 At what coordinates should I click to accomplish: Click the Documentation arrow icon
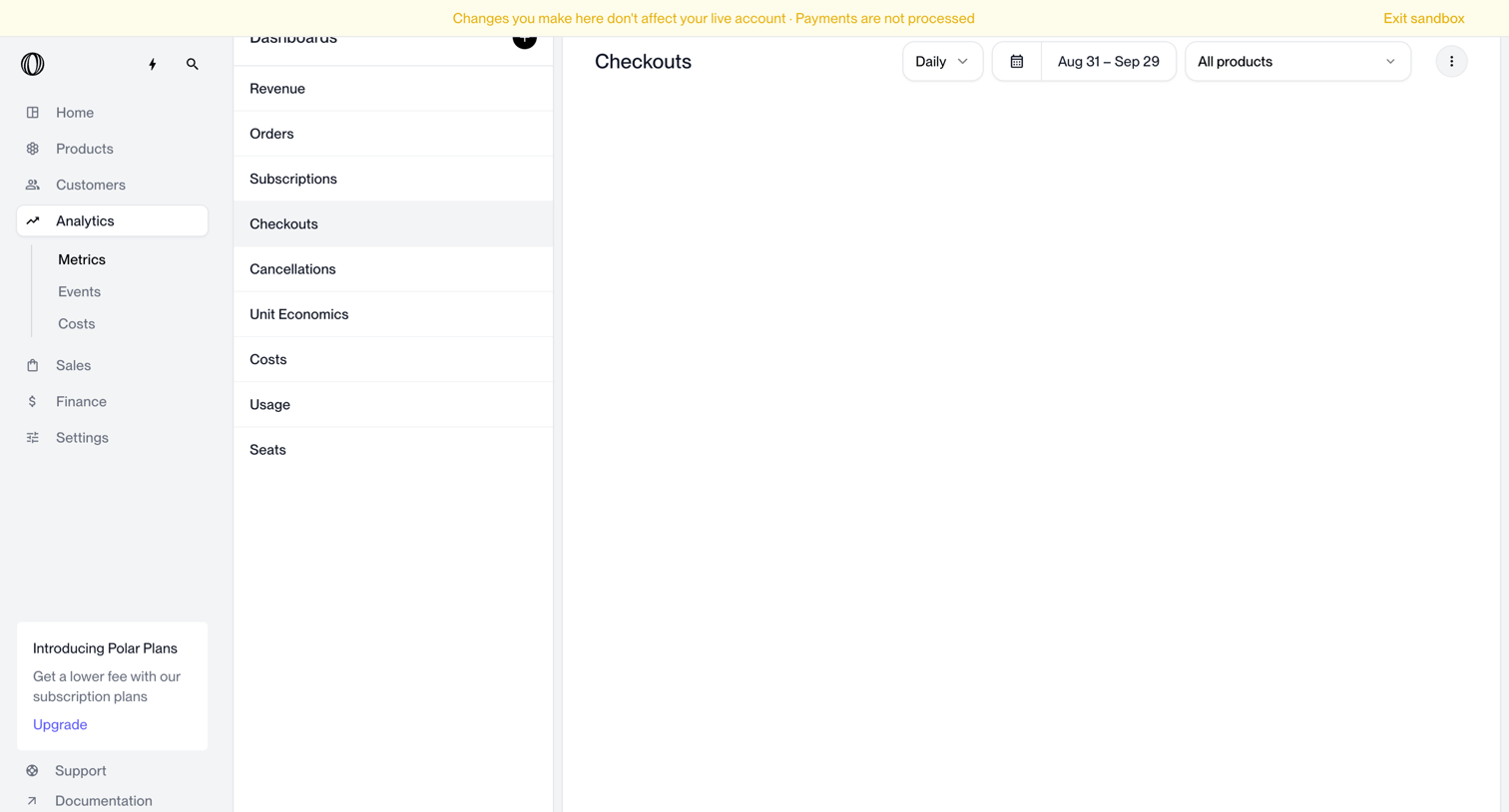[x=33, y=800]
